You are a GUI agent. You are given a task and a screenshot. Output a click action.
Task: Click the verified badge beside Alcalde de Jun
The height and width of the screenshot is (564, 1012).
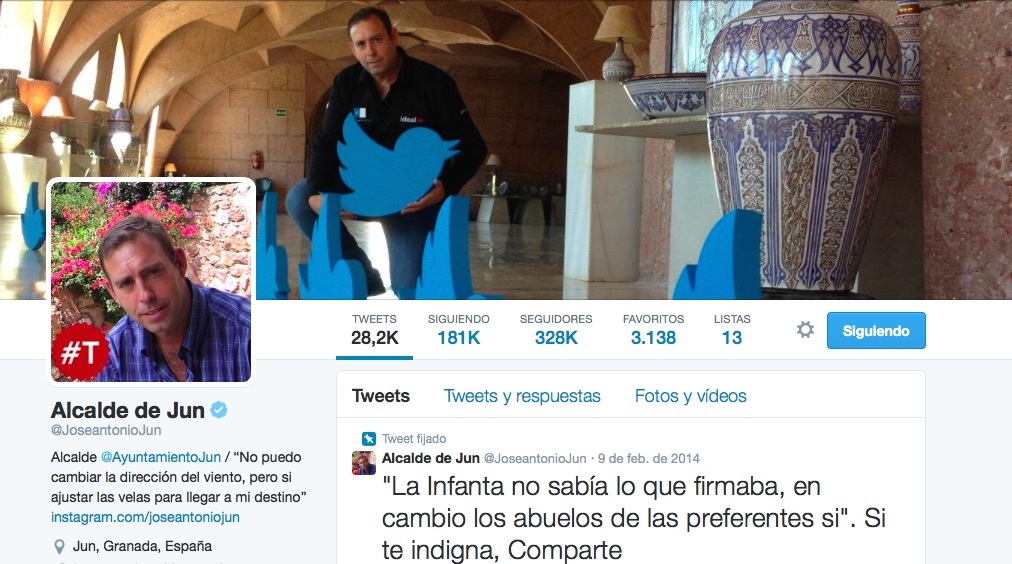click(x=219, y=410)
